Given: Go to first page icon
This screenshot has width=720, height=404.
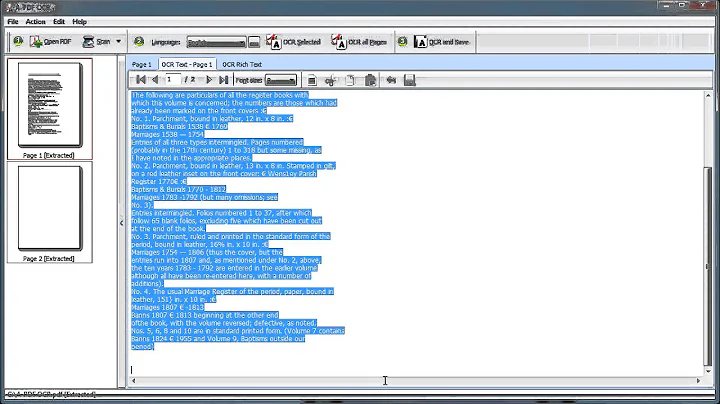Looking at the screenshot, I should point(141,80).
